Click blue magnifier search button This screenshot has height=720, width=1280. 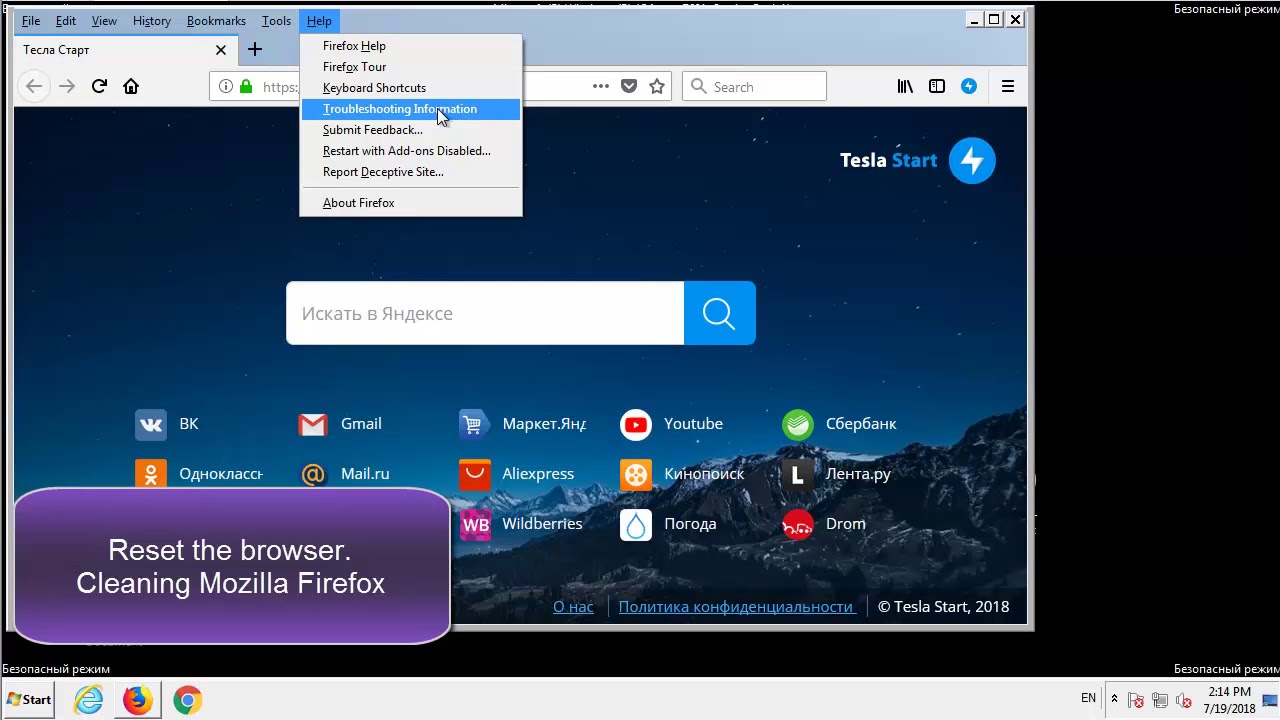click(x=719, y=313)
